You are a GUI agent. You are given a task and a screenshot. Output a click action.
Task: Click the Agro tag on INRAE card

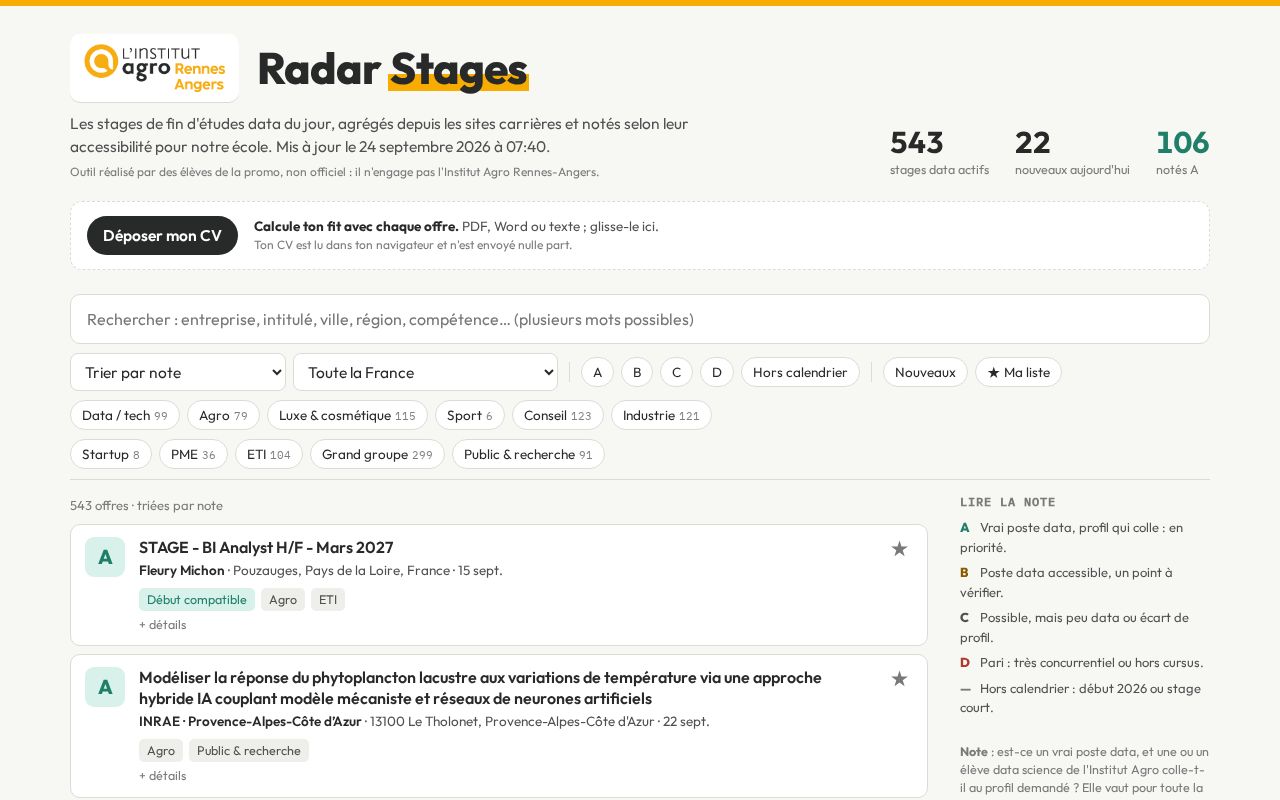[161, 750]
